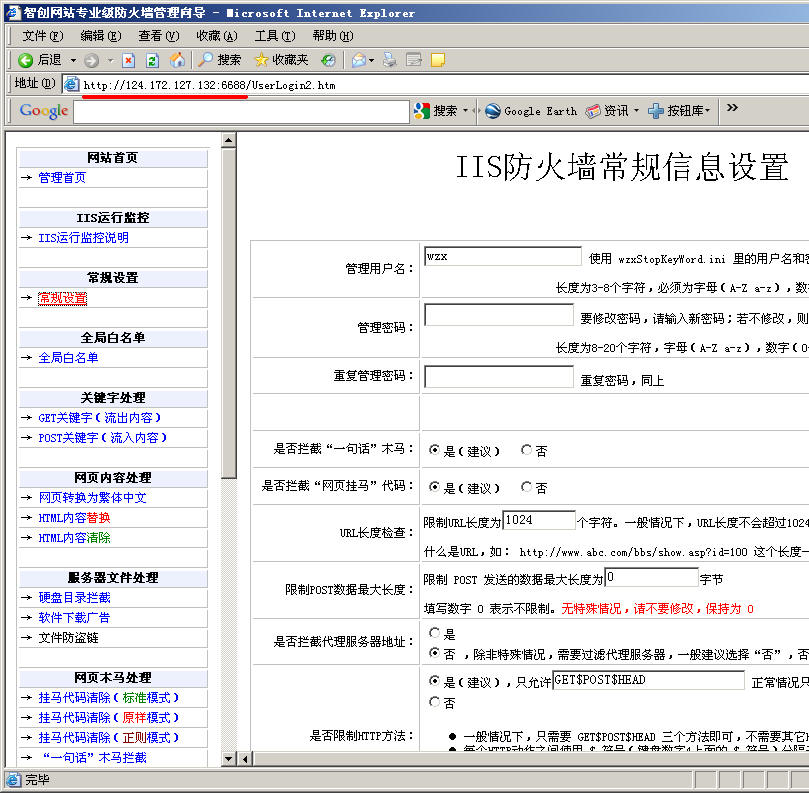Go to the Home page icon
Screen dimensions: 809x793
[177, 60]
